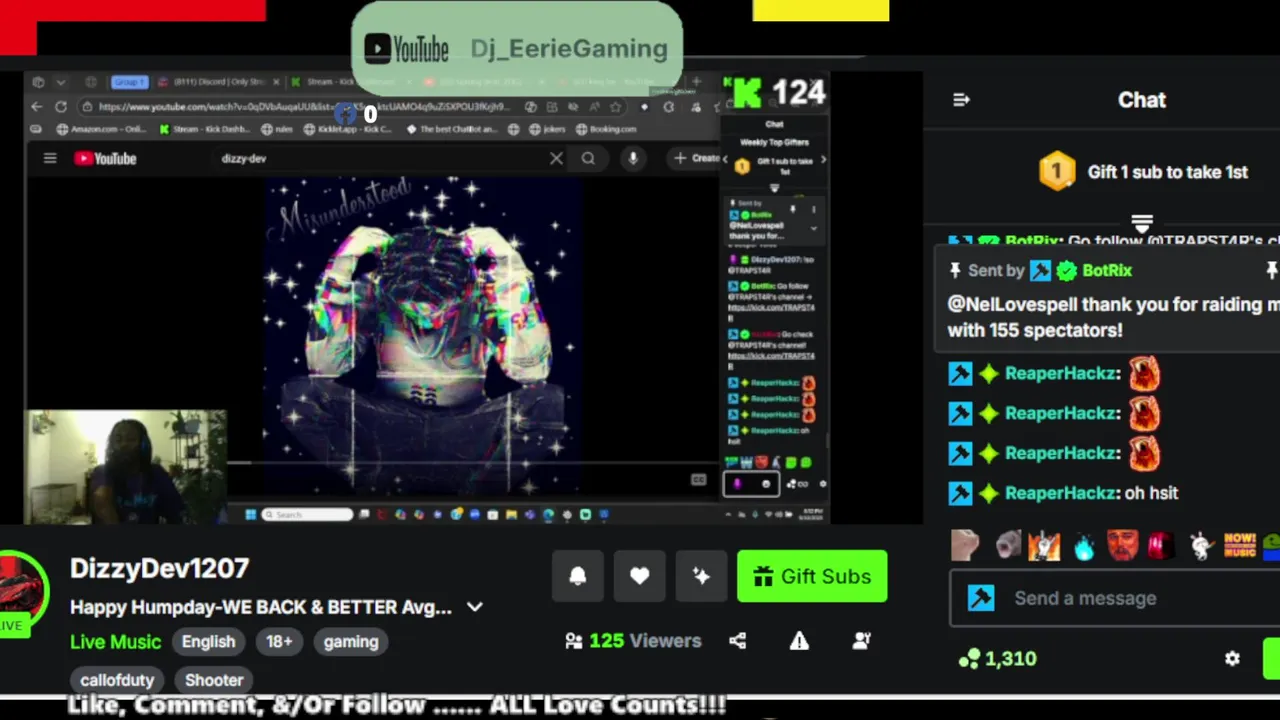Click the hammer moderator icon in message box

tap(981, 598)
